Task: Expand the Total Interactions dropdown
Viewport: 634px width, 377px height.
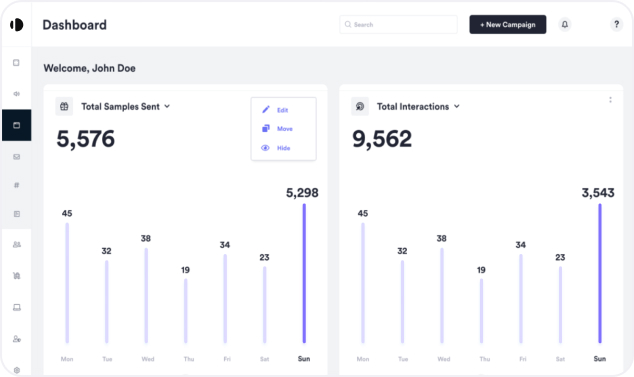Action: pyautogui.click(x=456, y=106)
